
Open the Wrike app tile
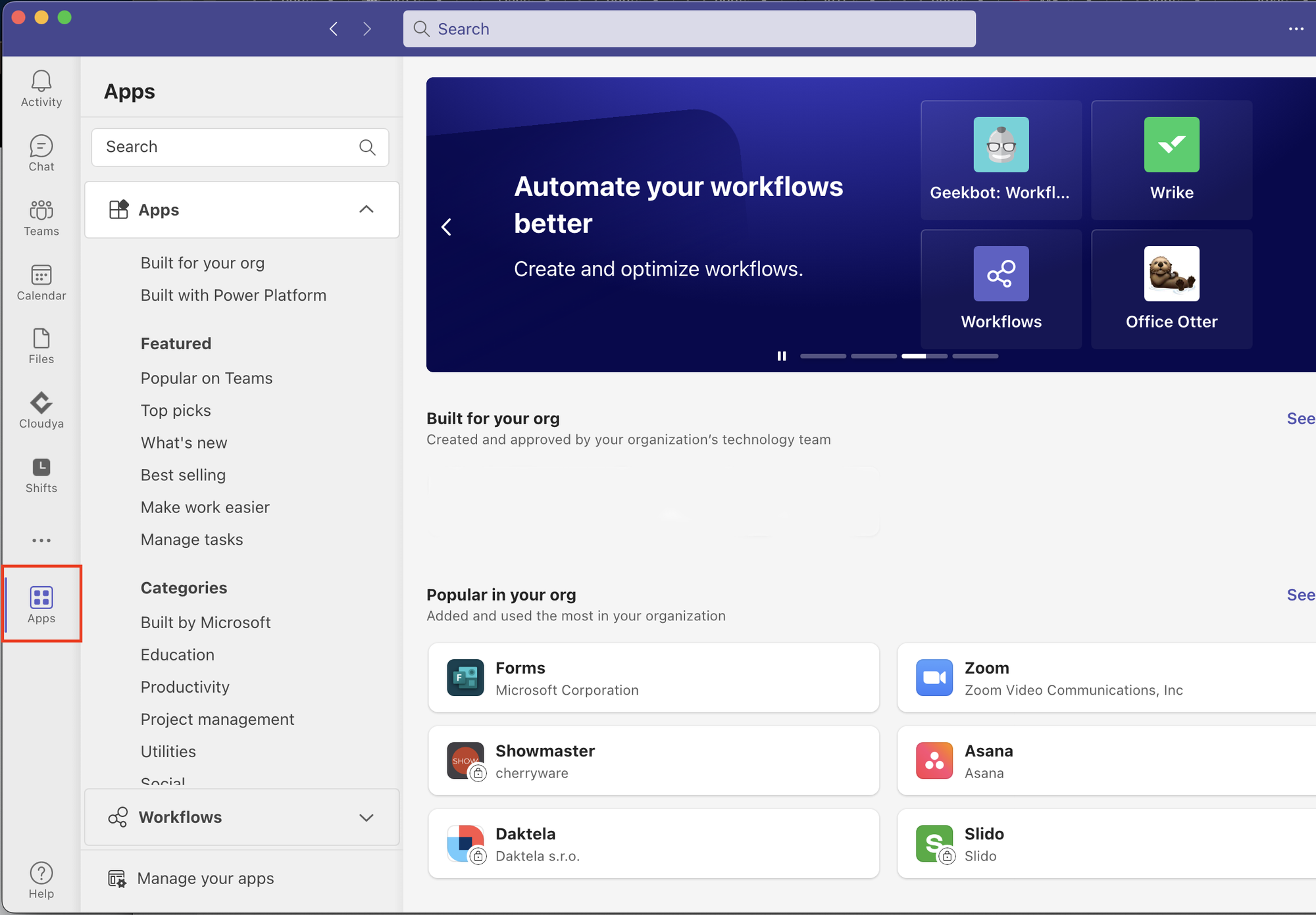[1171, 160]
